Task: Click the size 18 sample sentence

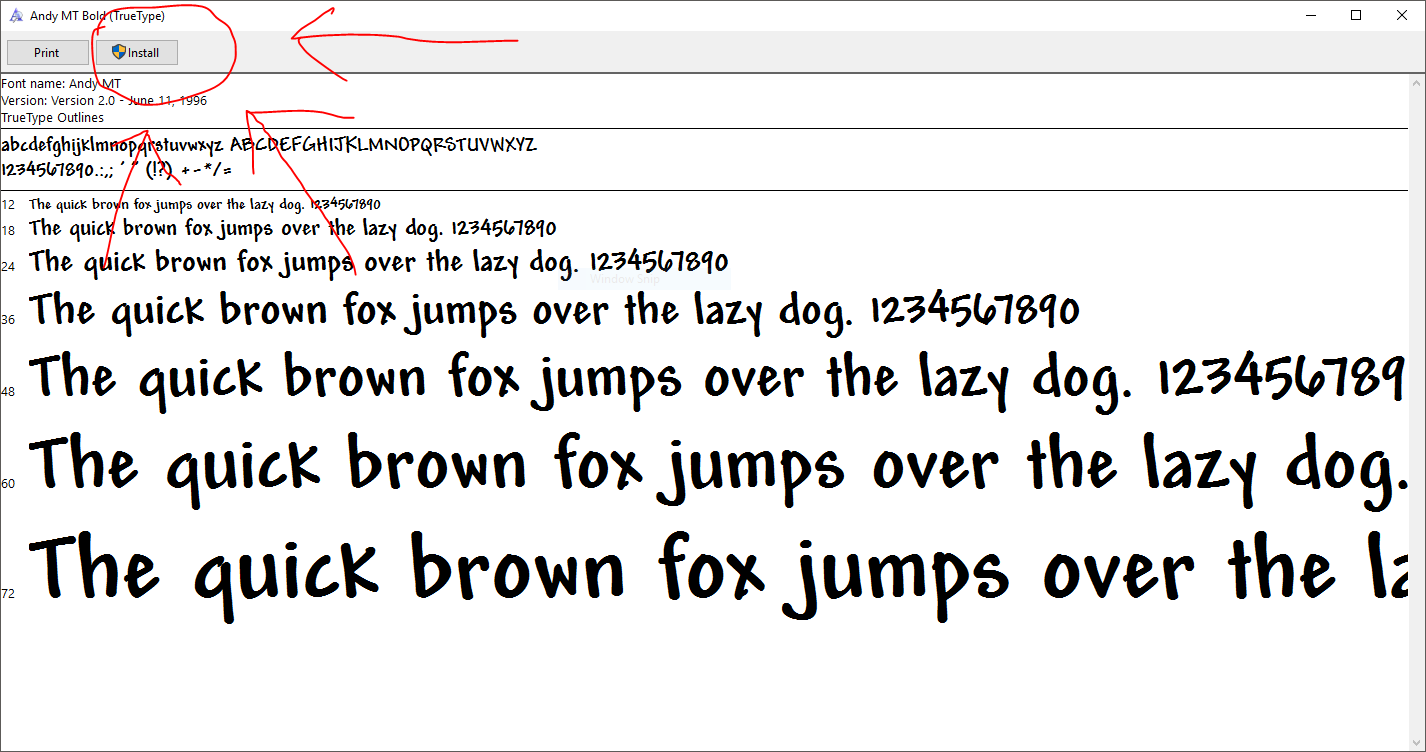Action: click(292, 229)
